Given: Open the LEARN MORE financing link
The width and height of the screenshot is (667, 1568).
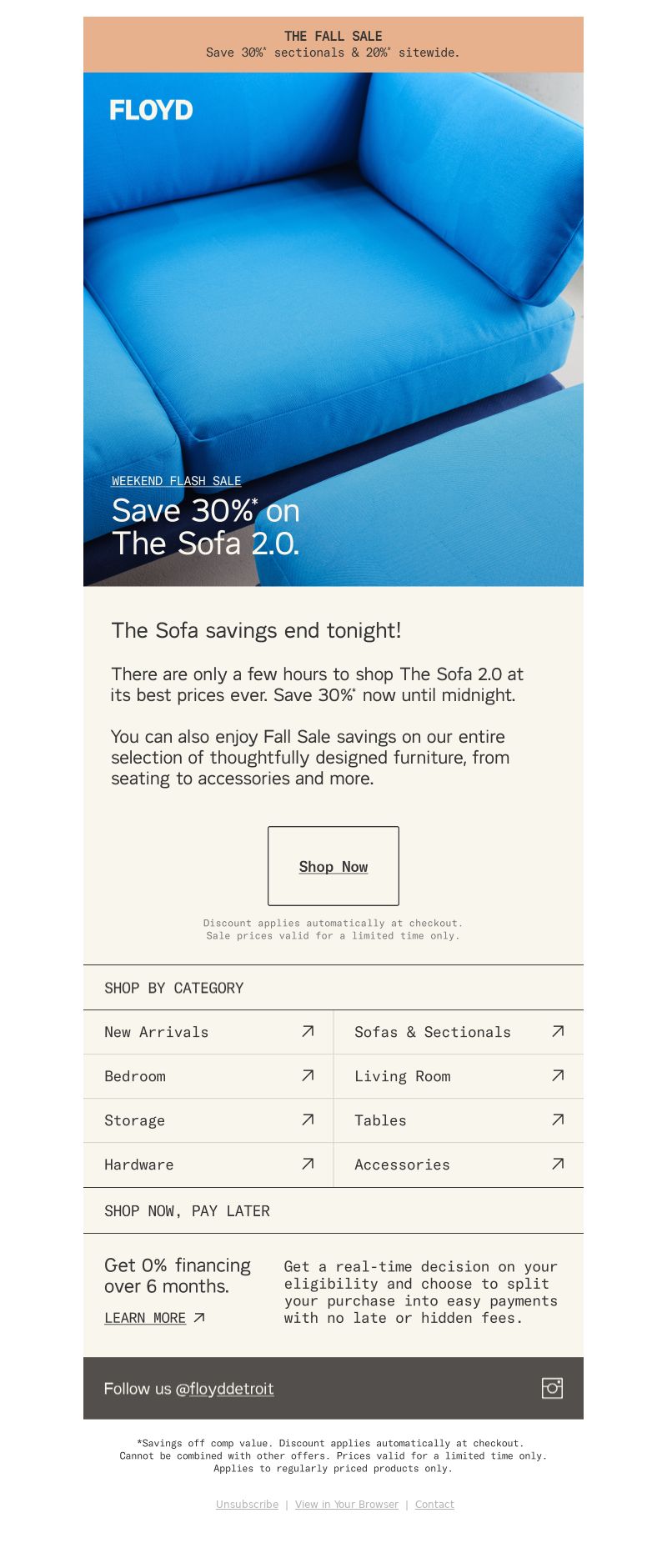Looking at the screenshot, I should (145, 1318).
